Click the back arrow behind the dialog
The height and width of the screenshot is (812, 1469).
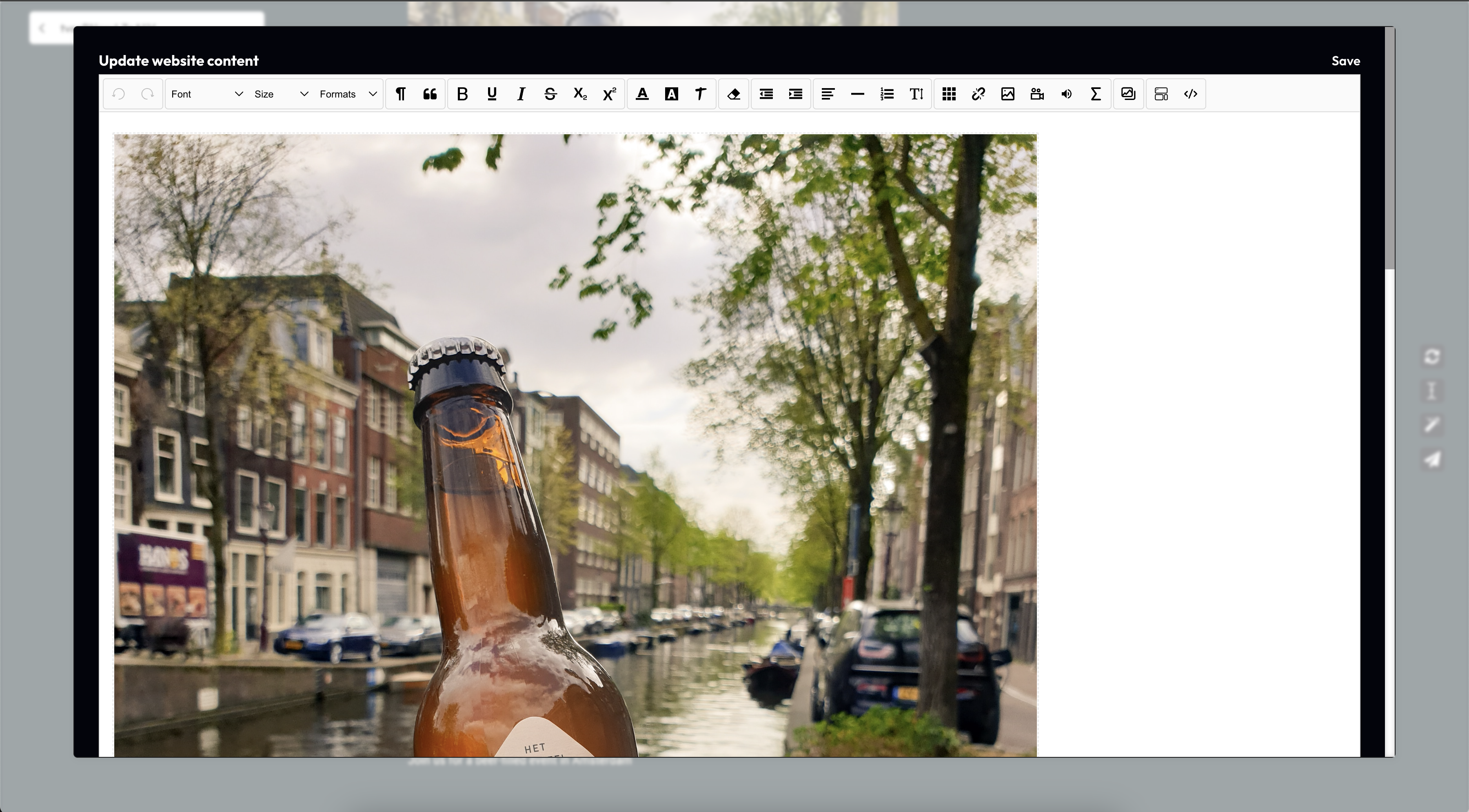point(42,28)
